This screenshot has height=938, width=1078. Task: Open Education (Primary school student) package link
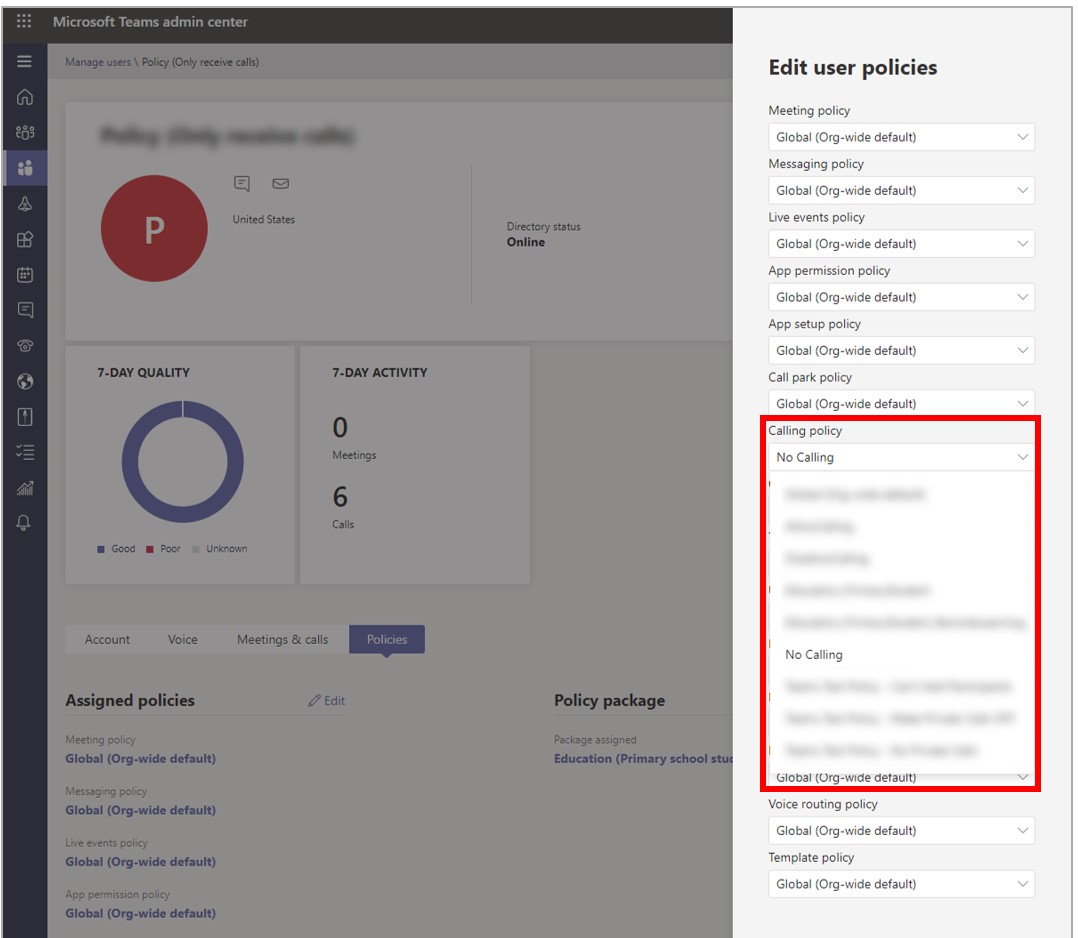click(x=643, y=759)
